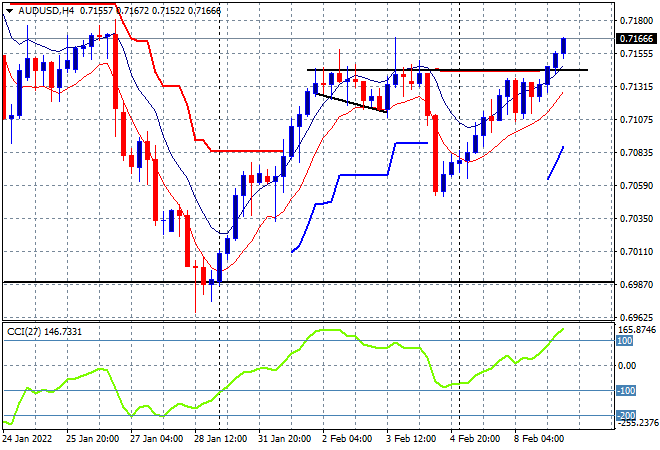
Task: Click the 0.71800 price scale label
Action: (x=636, y=20)
